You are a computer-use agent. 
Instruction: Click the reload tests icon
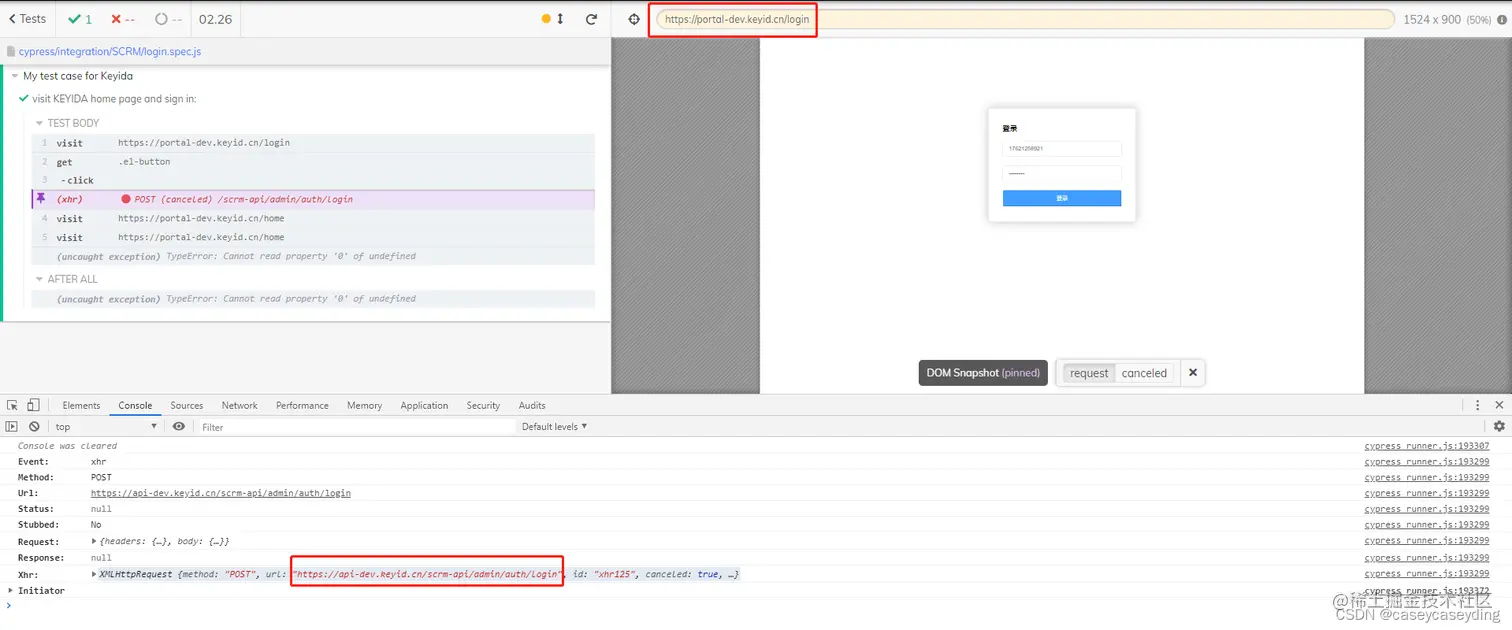591,19
